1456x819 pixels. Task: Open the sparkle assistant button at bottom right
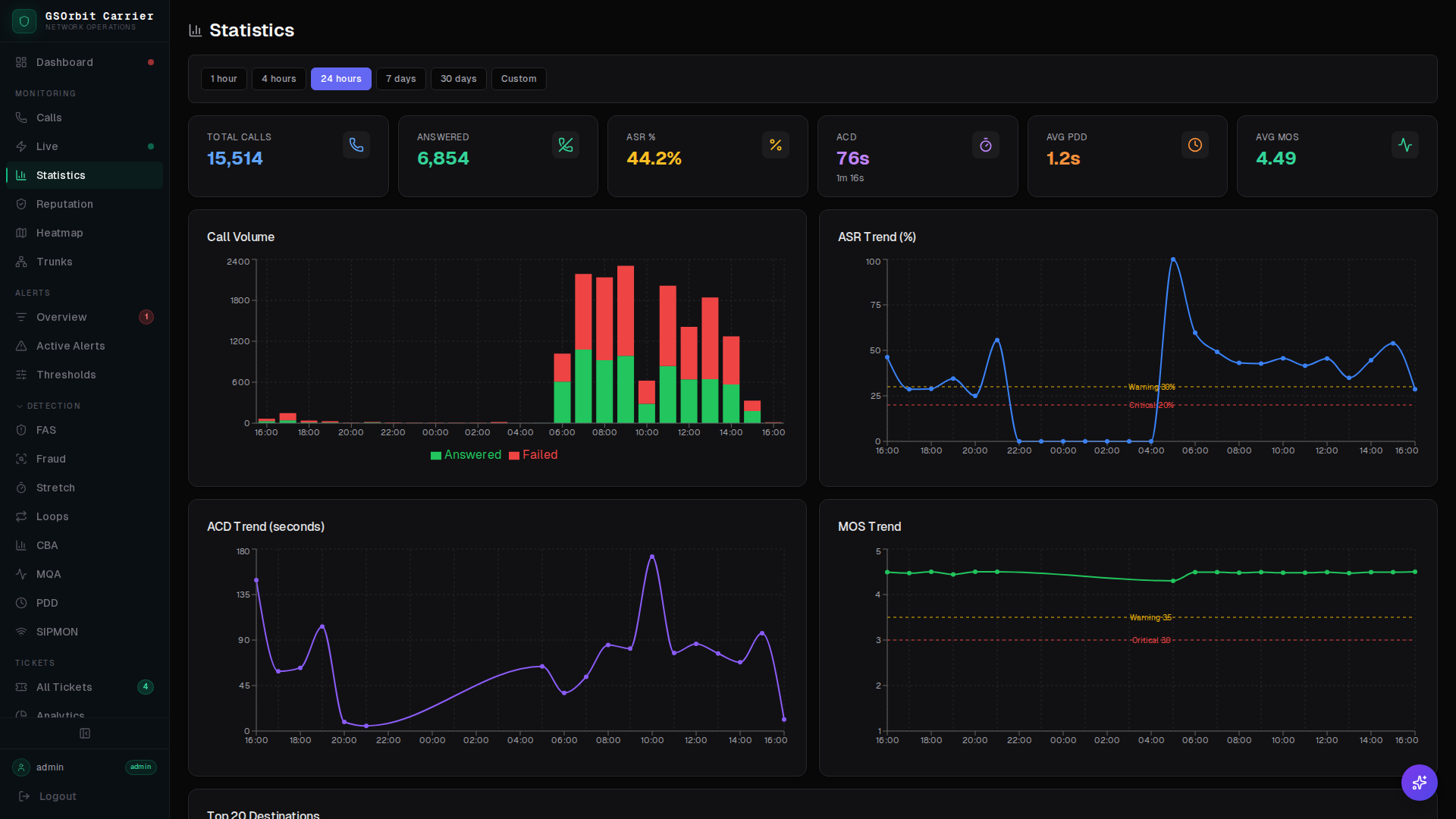point(1420,783)
